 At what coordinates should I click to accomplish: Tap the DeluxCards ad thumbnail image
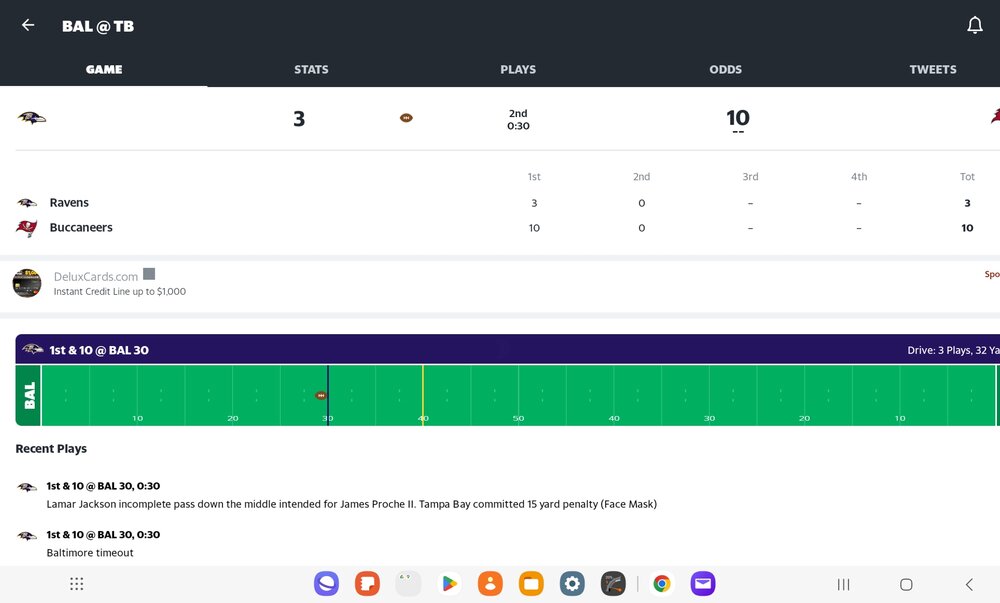point(27,283)
